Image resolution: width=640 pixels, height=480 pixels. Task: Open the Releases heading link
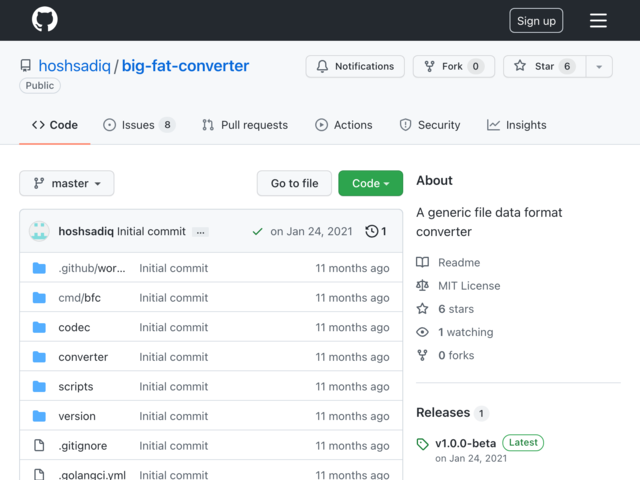point(443,413)
